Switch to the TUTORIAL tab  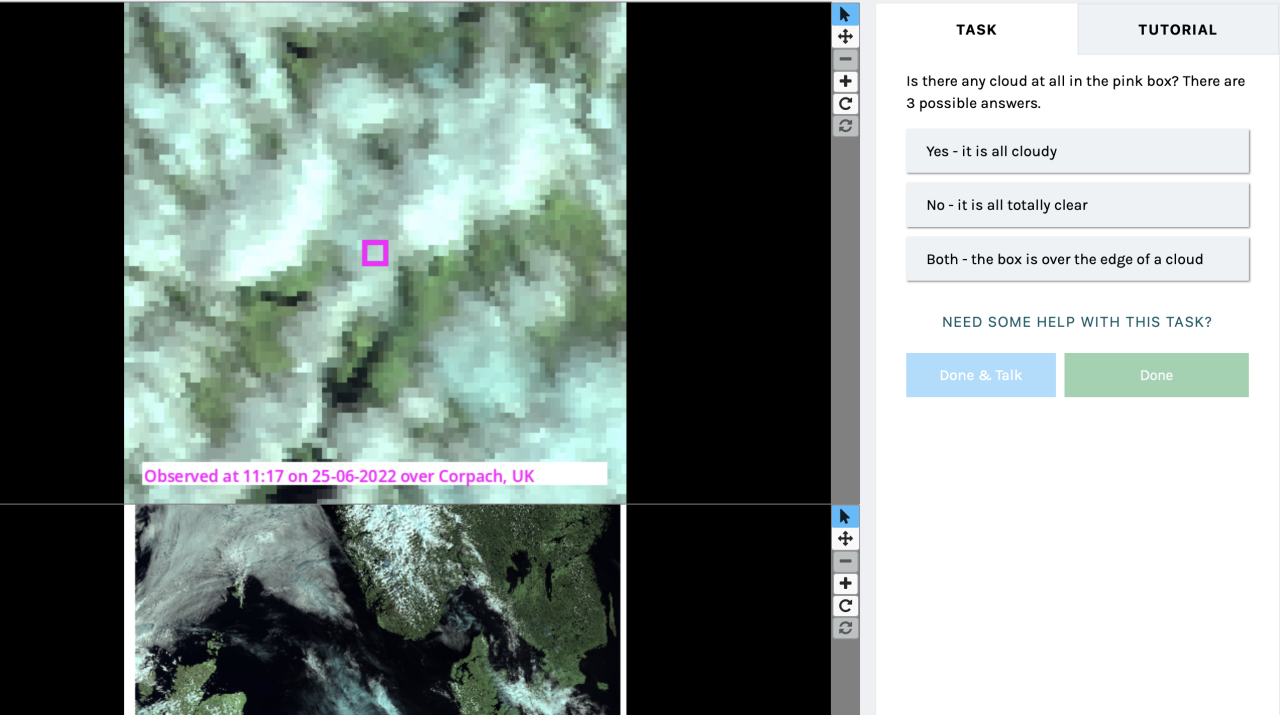pos(1178,29)
